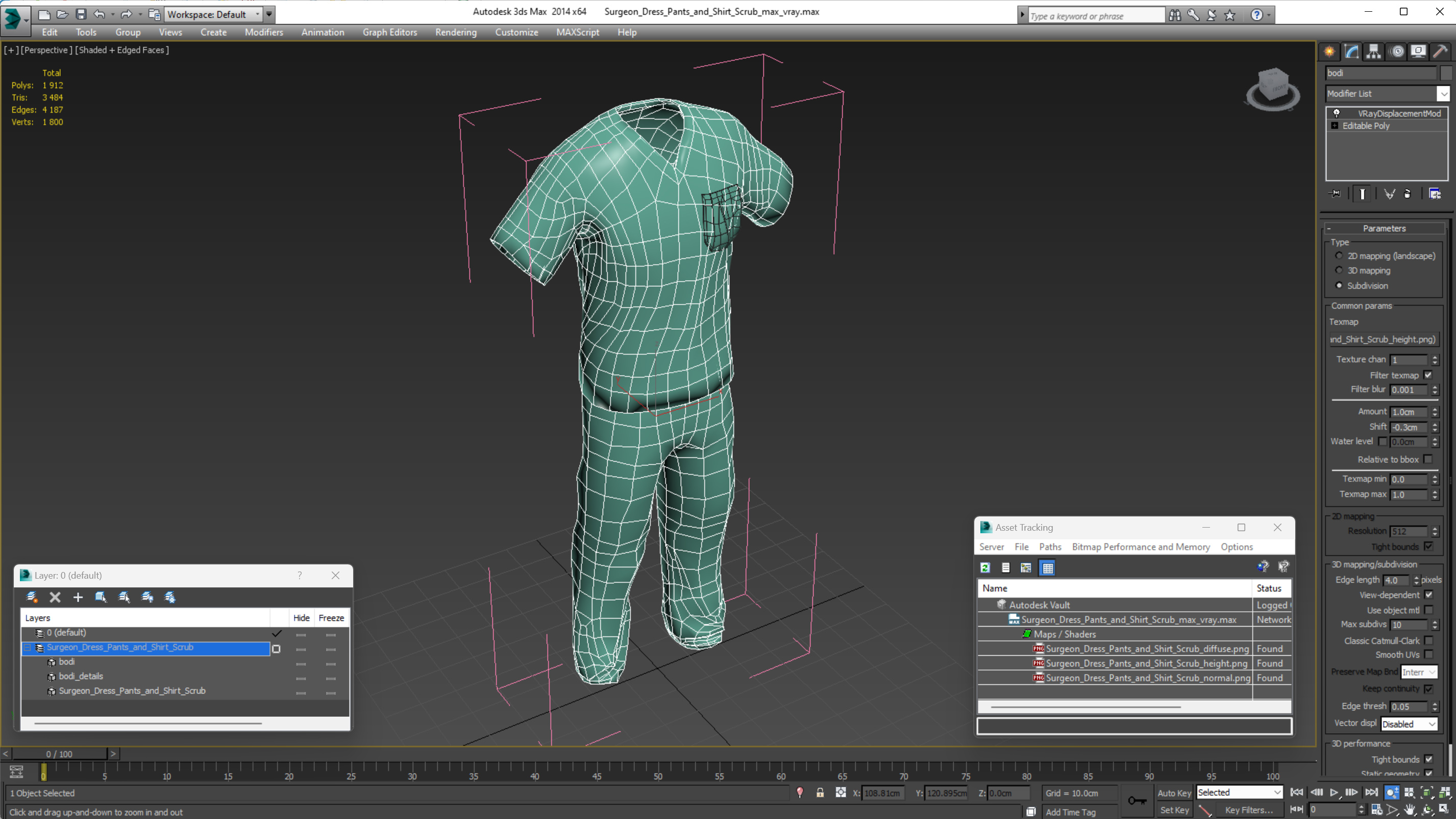Open the Modifiers menu in menu bar
This screenshot has width=1456, height=819.
tap(263, 32)
